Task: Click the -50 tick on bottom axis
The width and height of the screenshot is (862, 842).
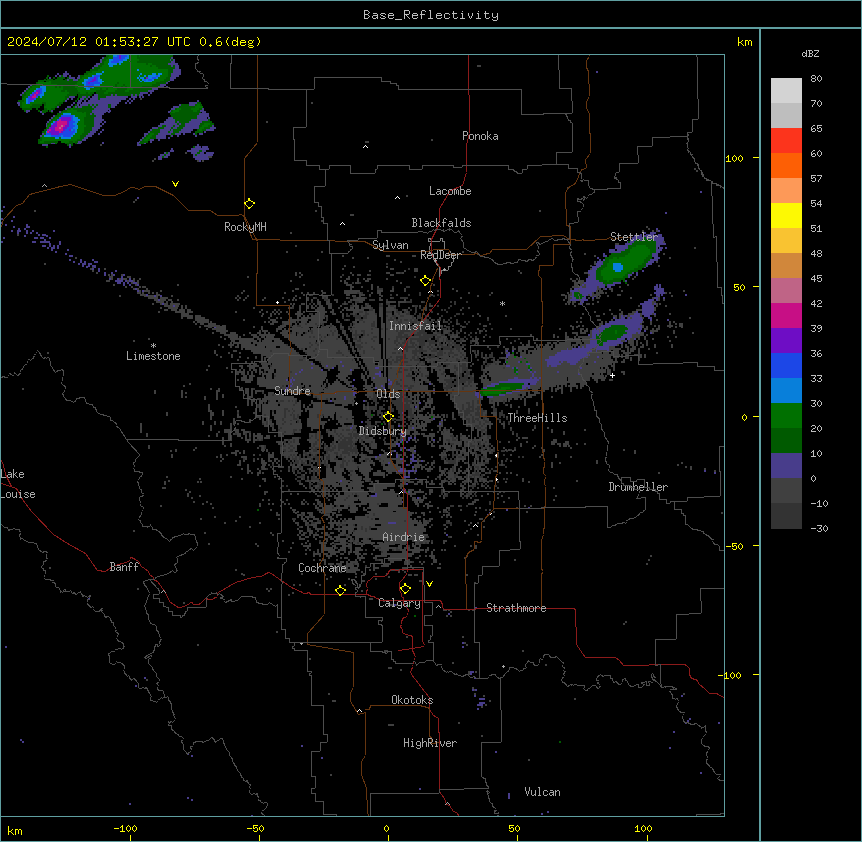Action: (x=255, y=828)
